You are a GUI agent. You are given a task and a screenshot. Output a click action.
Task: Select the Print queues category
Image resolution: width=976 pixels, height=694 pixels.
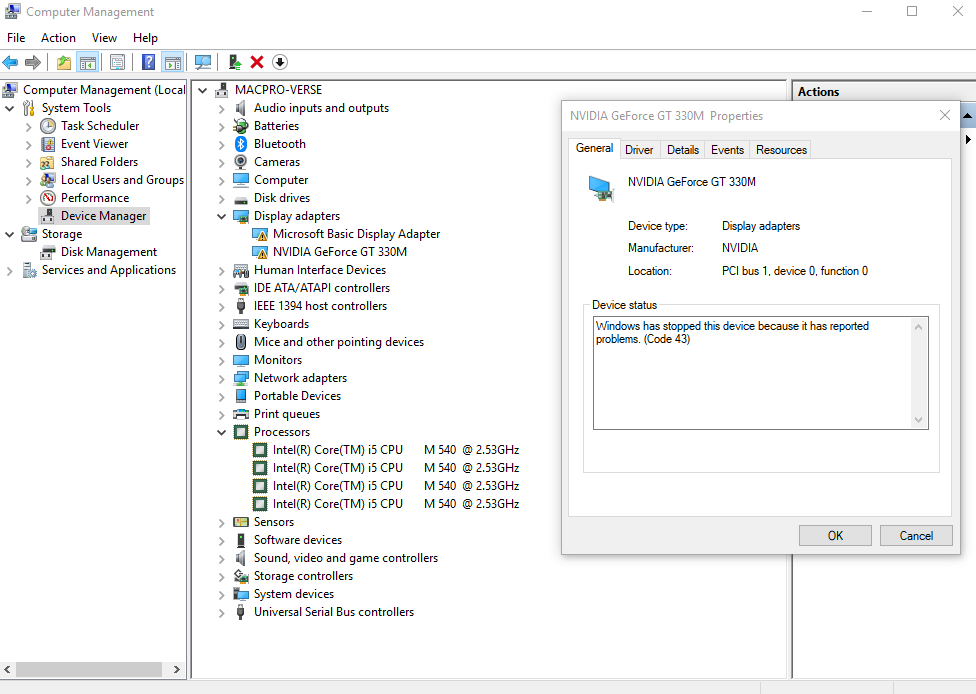pos(286,415)
